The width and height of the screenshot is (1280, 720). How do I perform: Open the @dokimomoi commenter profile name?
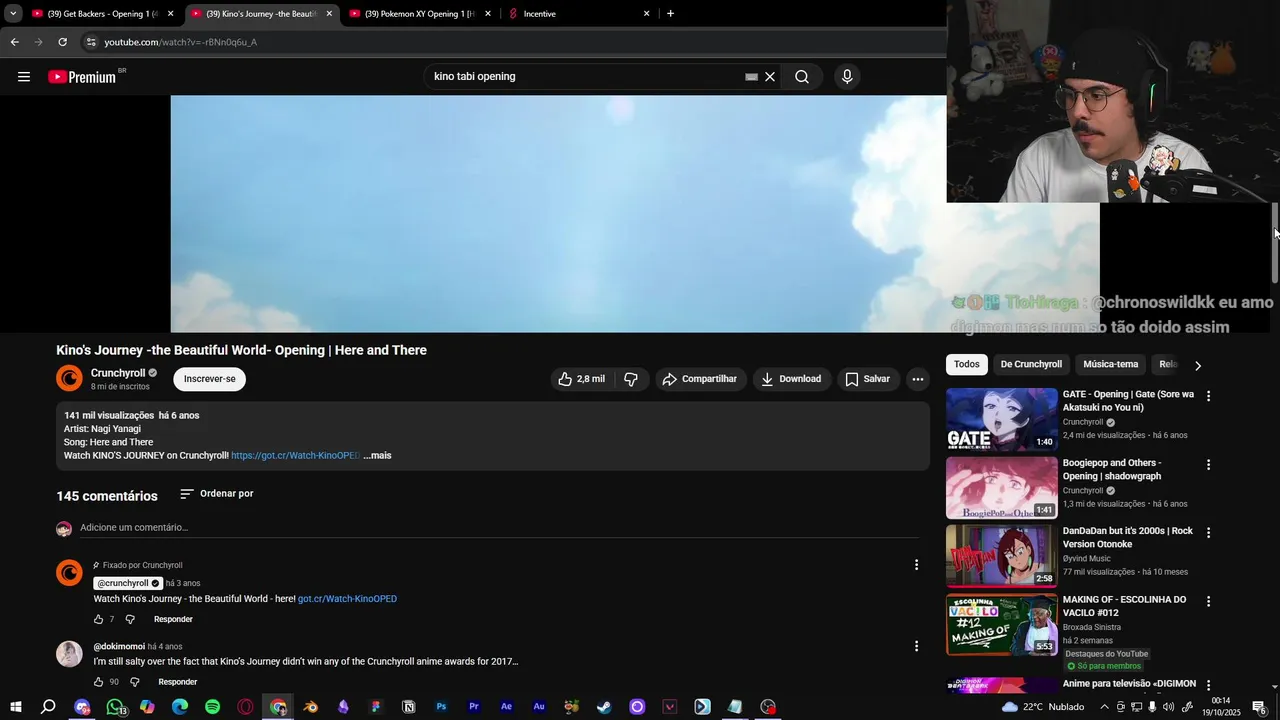coord(119,647)
